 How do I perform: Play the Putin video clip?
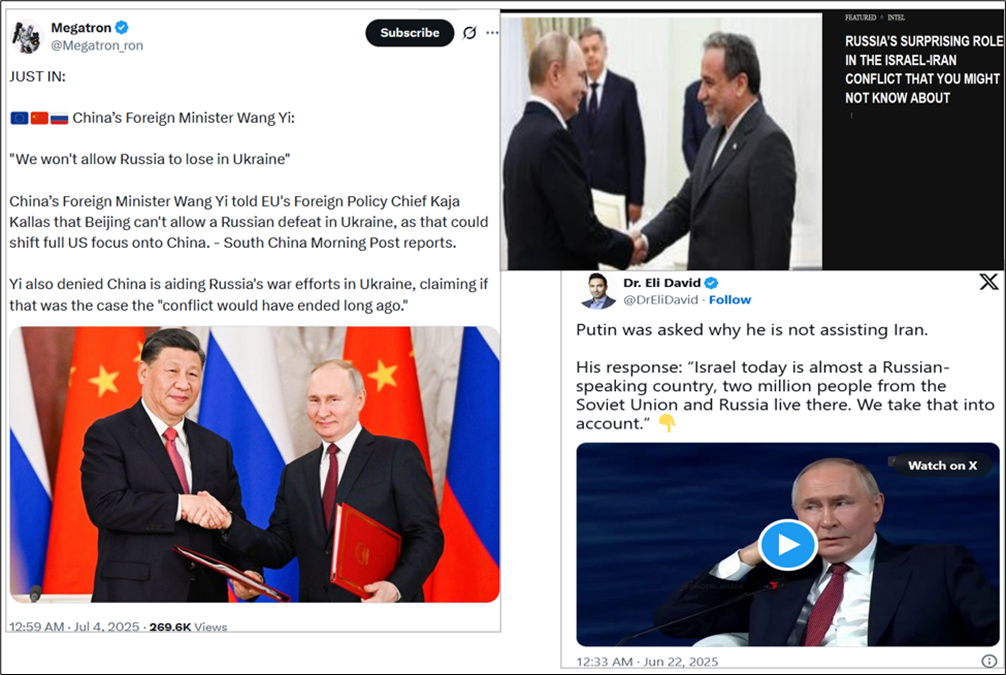tap(788, 545)
